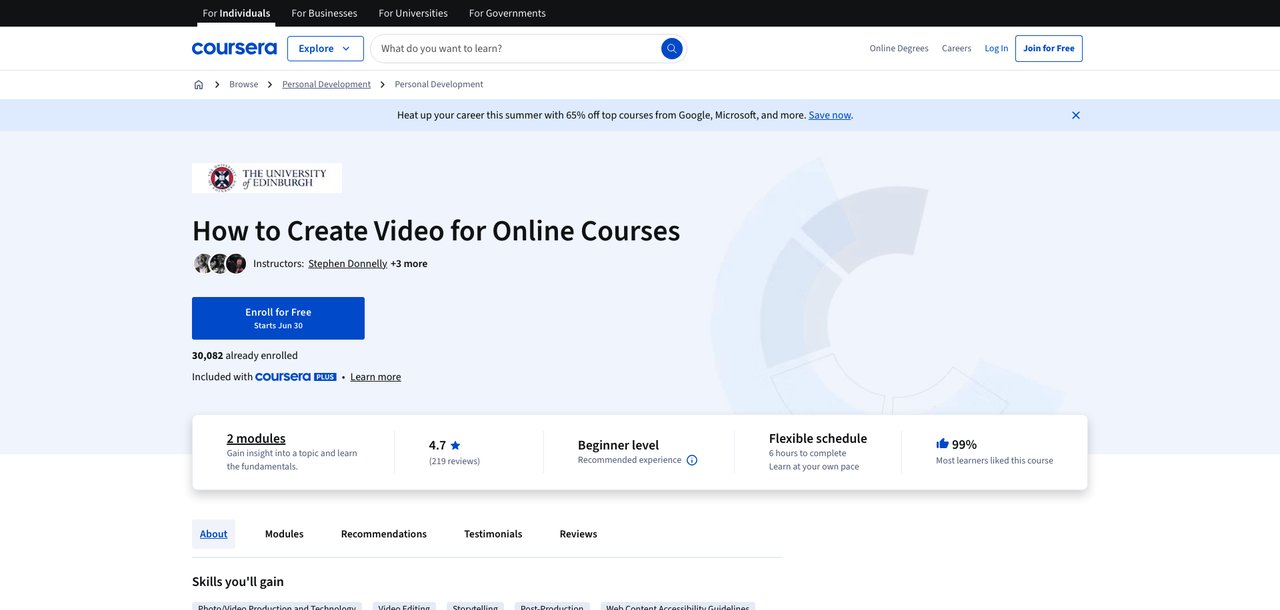
Task: Focus the 'What do you want to learn?' field
Action: pyautogui.click(x=515, y=48)
